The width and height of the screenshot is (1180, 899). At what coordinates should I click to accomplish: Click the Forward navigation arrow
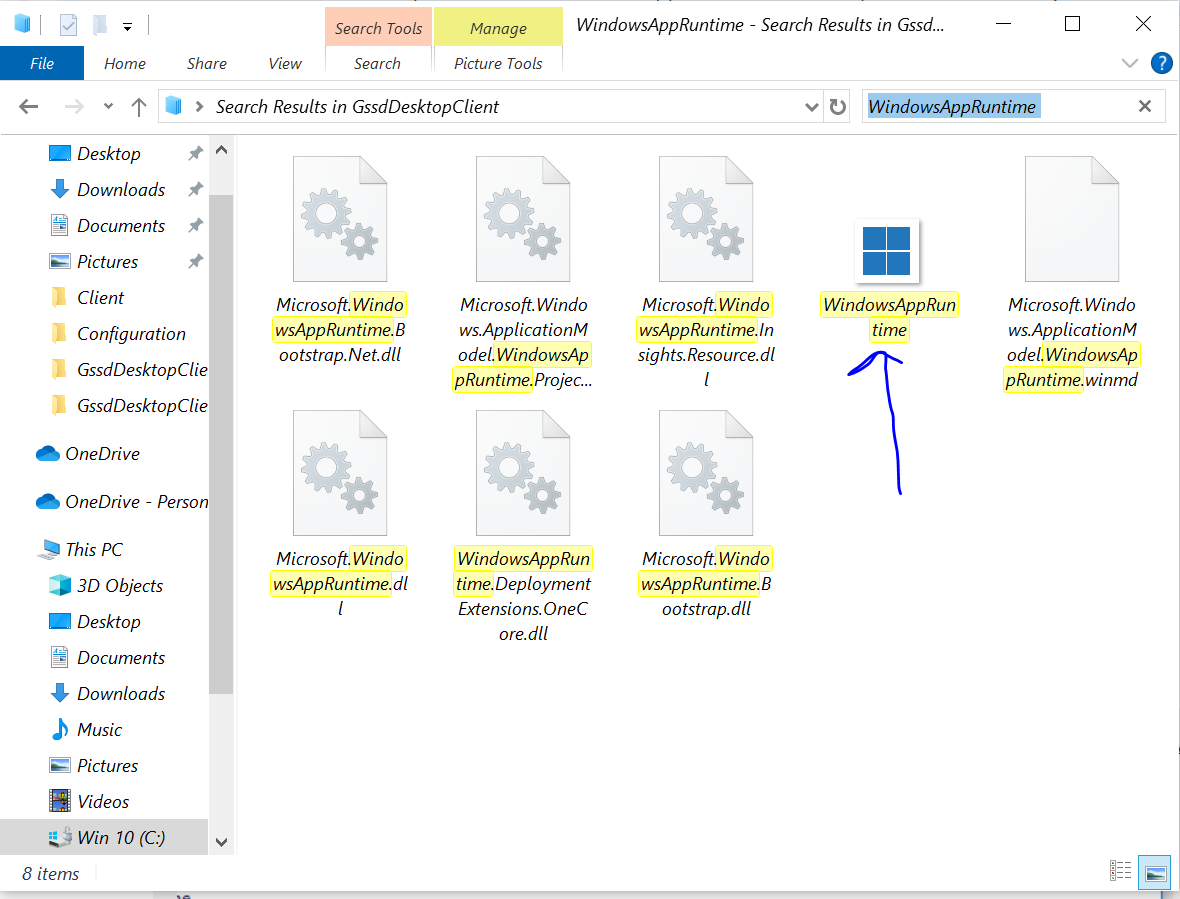pos(74,107)
